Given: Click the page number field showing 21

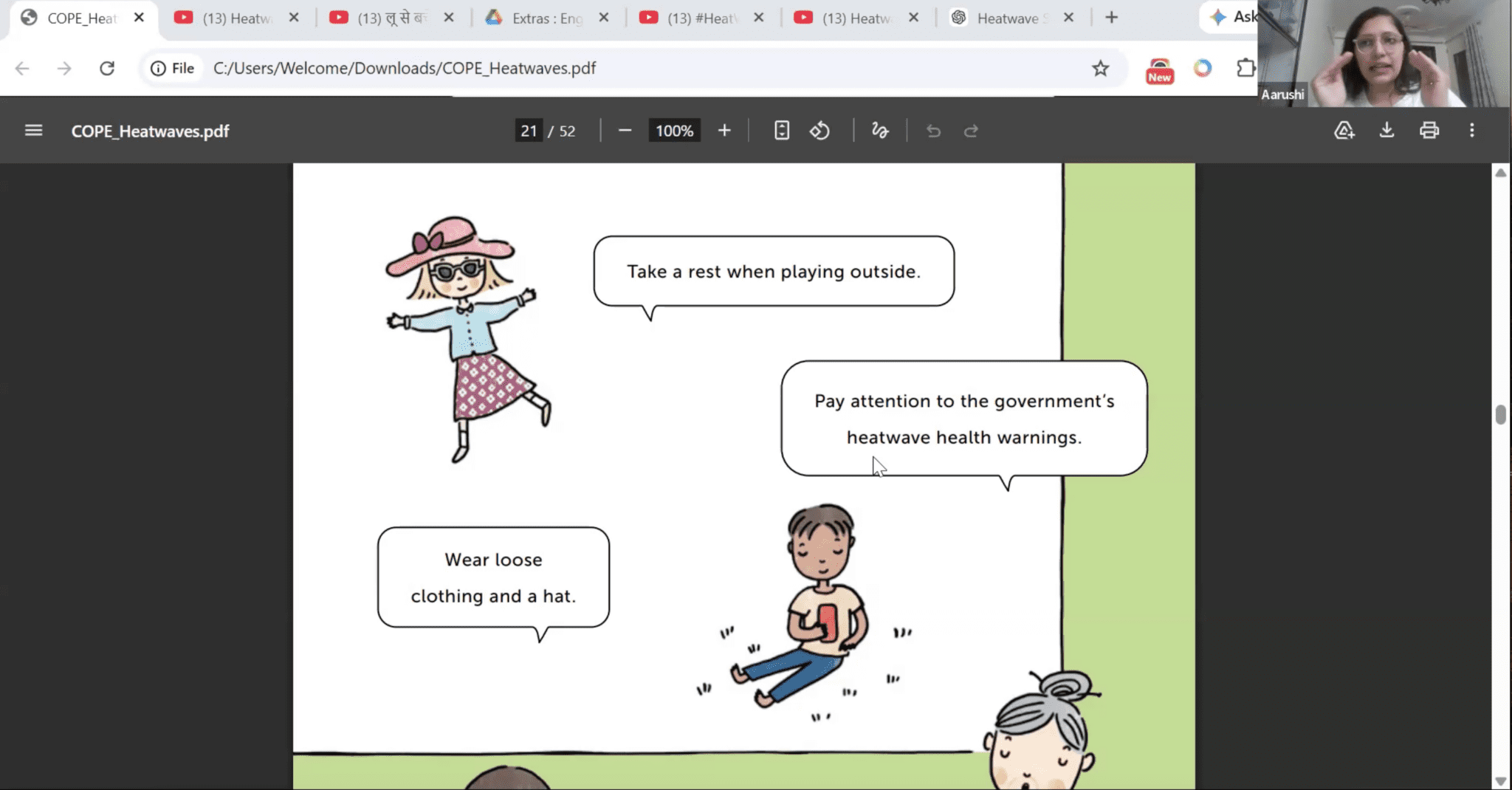Looking at the screenshot, I should pyautogui.click(x=529, y=131).
